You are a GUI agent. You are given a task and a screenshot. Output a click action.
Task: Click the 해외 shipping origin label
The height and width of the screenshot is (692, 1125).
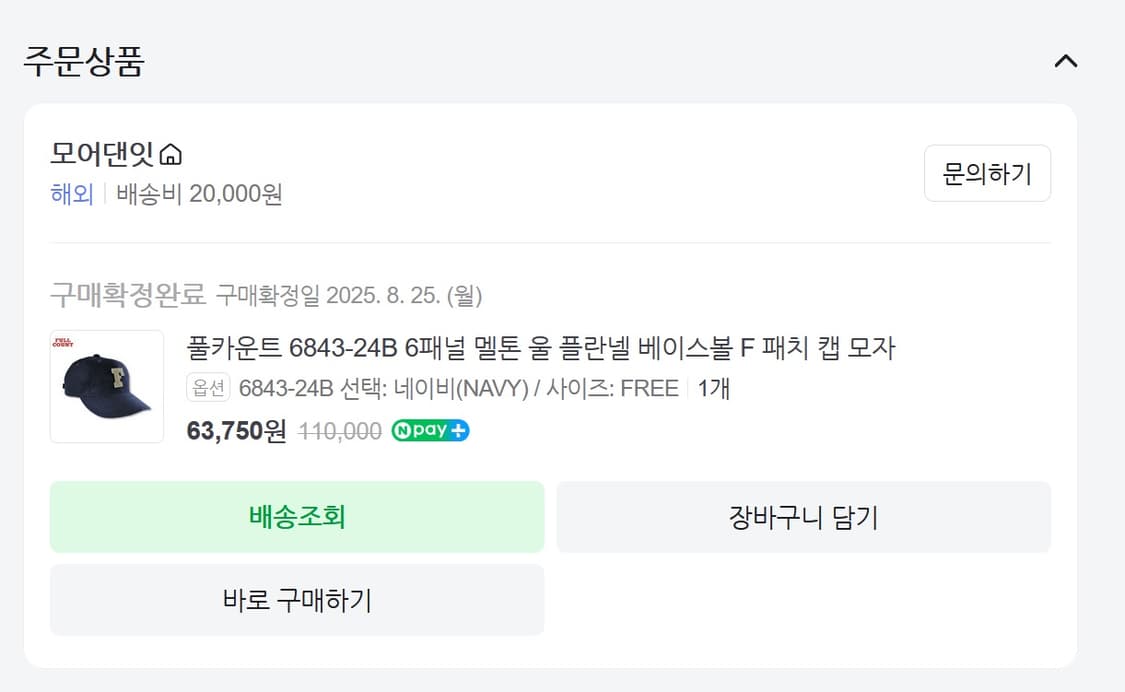pos(68,194)
